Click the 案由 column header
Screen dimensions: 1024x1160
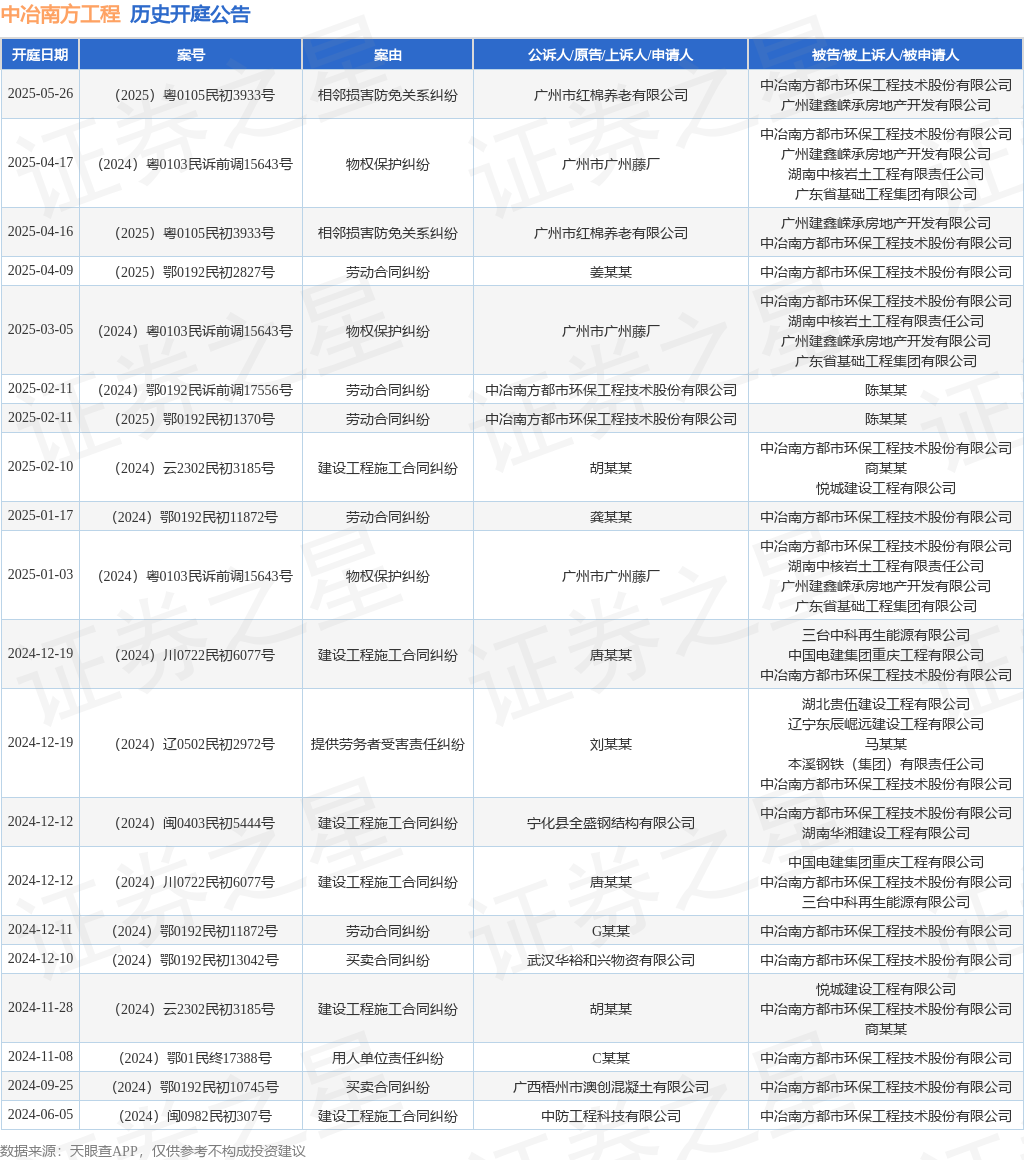click(388, 55)
